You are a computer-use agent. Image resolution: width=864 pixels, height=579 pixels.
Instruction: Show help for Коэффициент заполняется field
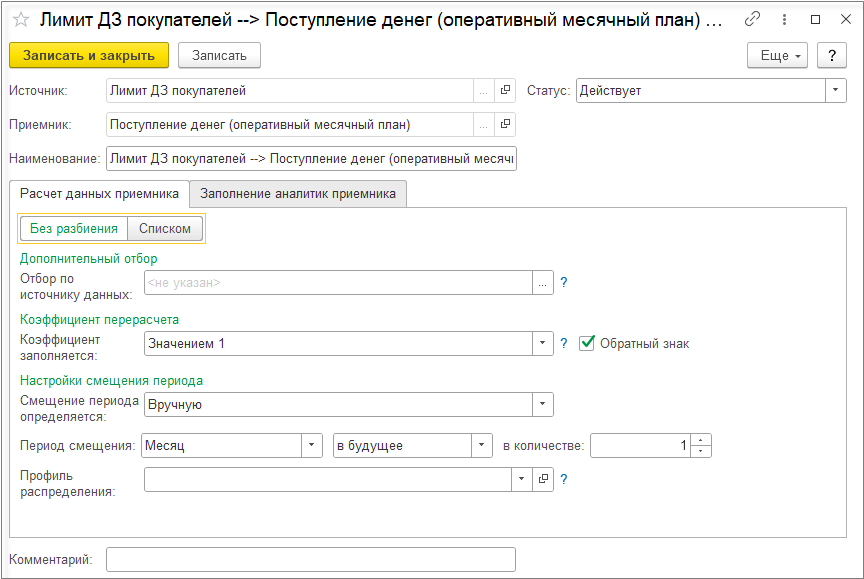pyautogui.click(x=564, y=344)
